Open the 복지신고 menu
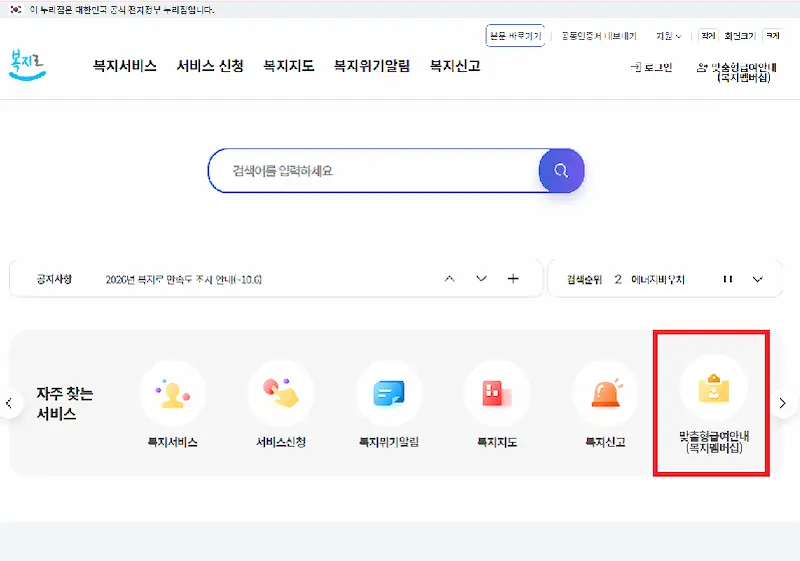 (x=455, y=66)
